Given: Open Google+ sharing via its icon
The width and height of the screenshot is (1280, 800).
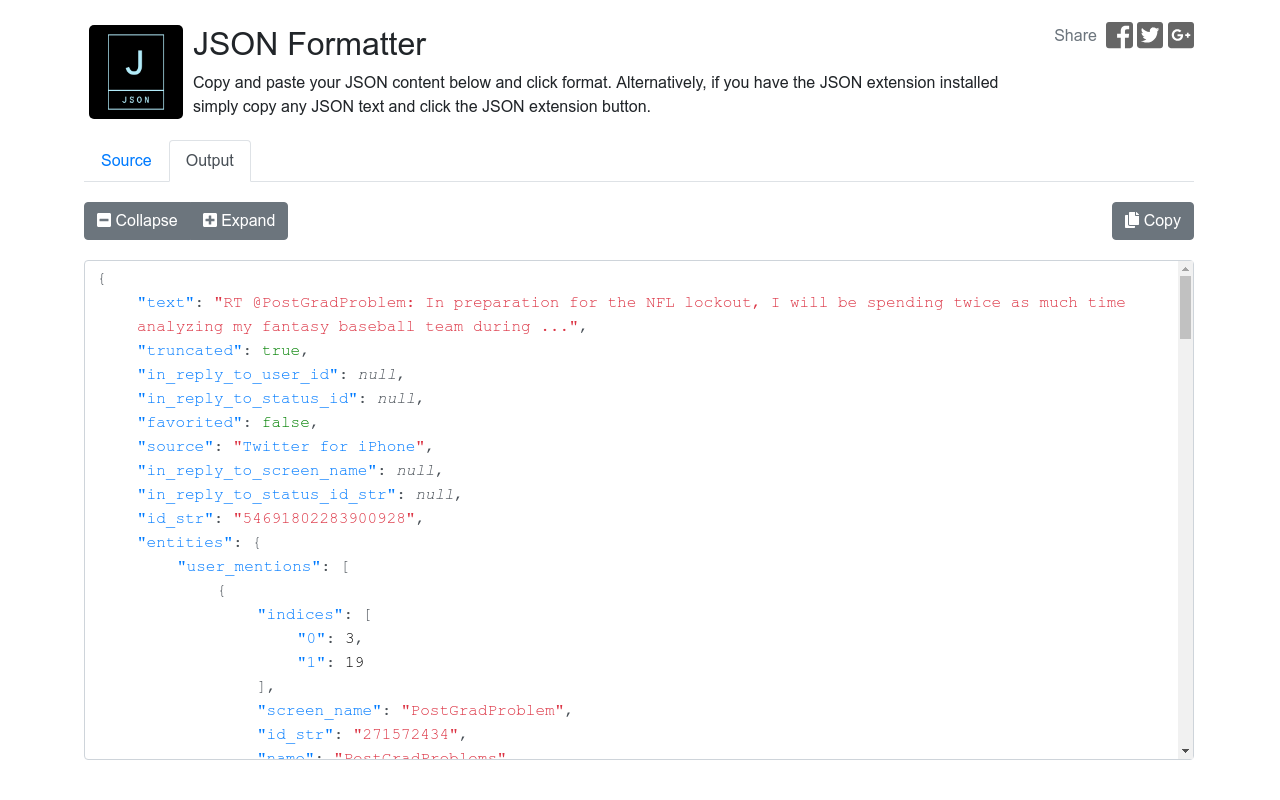Looking at the screenshot, I should [1180, 35].
